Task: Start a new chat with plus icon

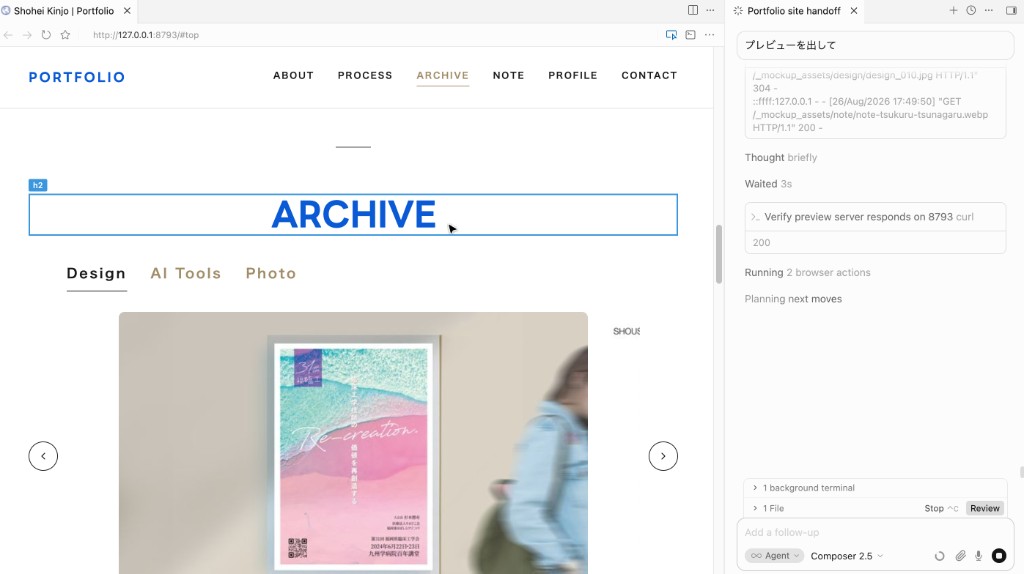Action: 953,10
